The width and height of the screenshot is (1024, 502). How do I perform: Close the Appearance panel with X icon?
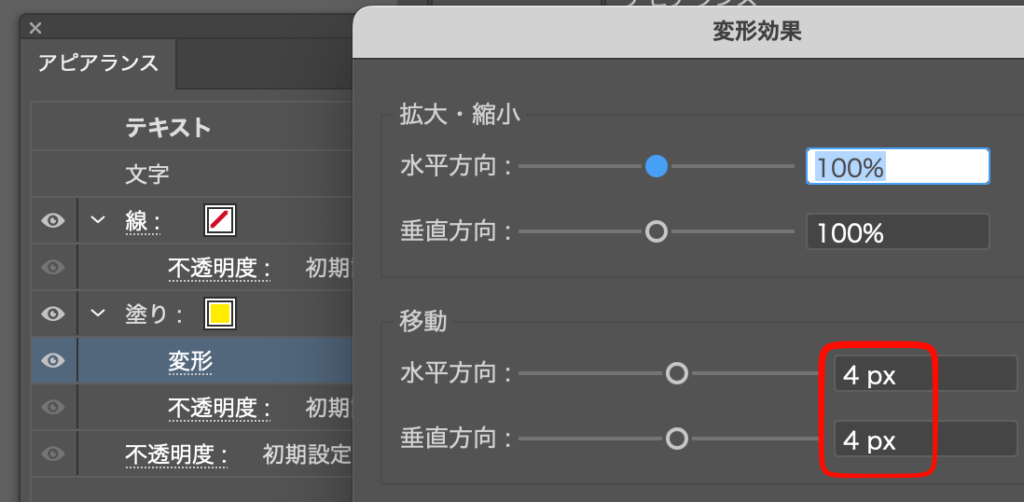(36, 27)
